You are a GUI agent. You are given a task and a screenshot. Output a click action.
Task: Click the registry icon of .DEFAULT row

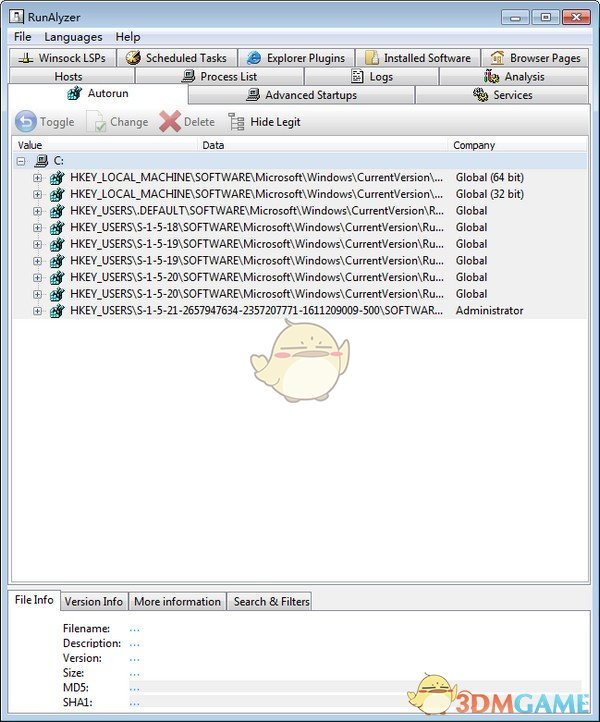[x=57, y=211]
